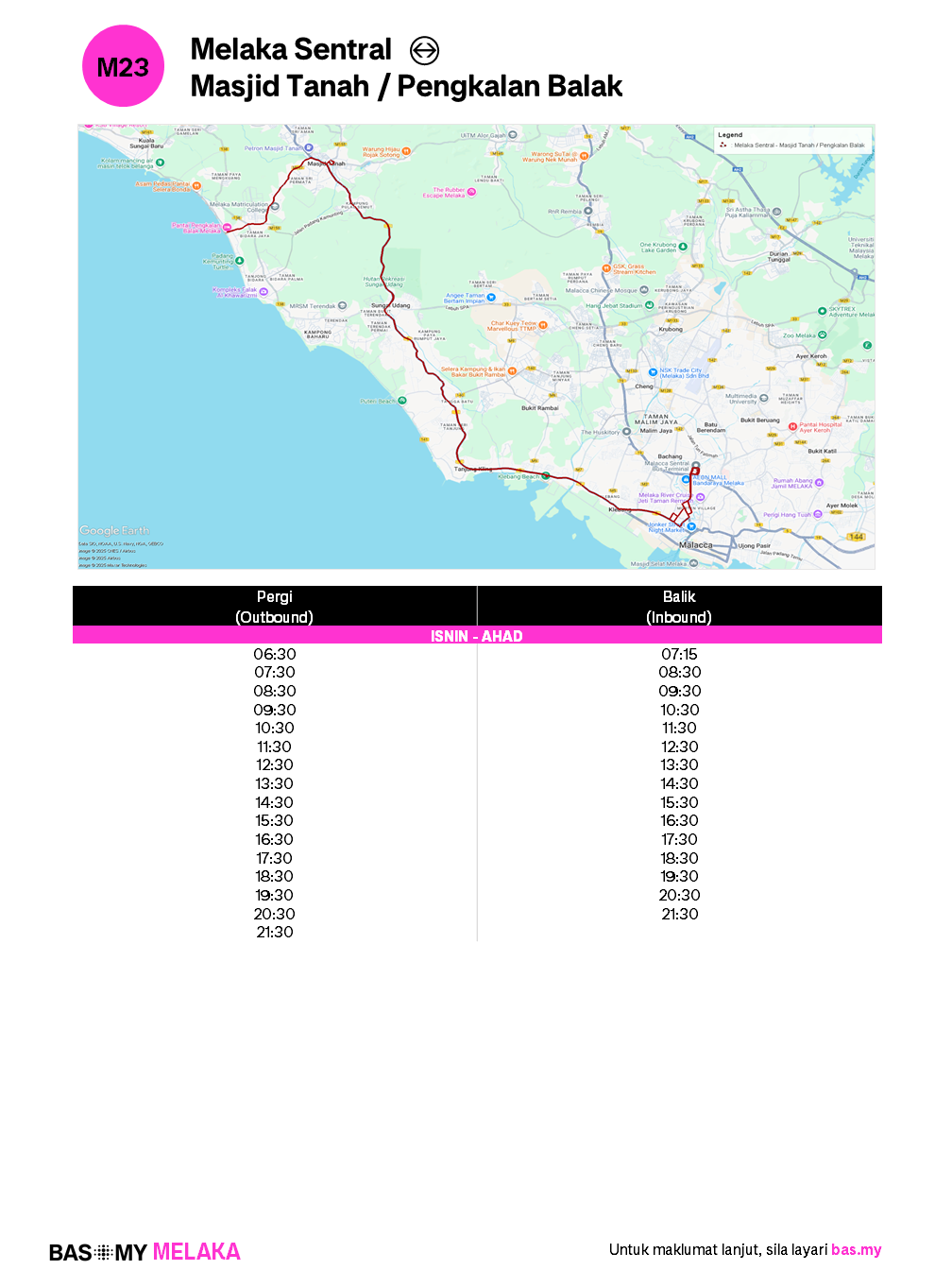Click the bidirectional arrow icon beside Melaka Sentral
Screen dimensions: 952x1270
[x=424, y=50]
